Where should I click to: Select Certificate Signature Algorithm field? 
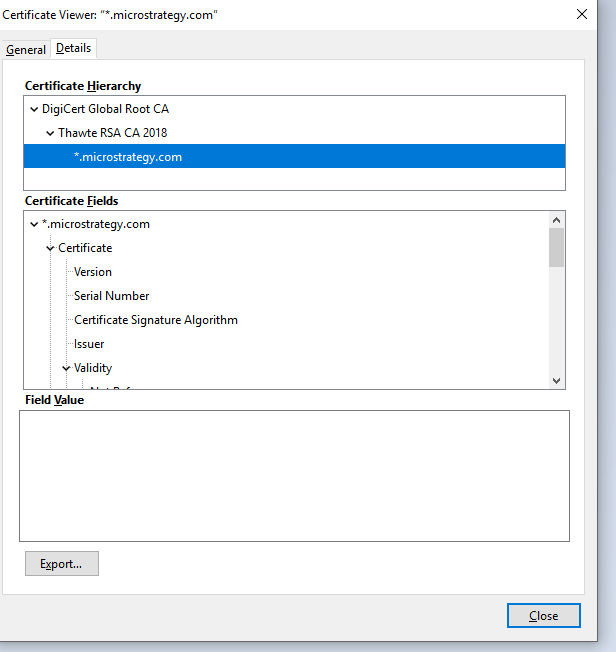[156, 320]
